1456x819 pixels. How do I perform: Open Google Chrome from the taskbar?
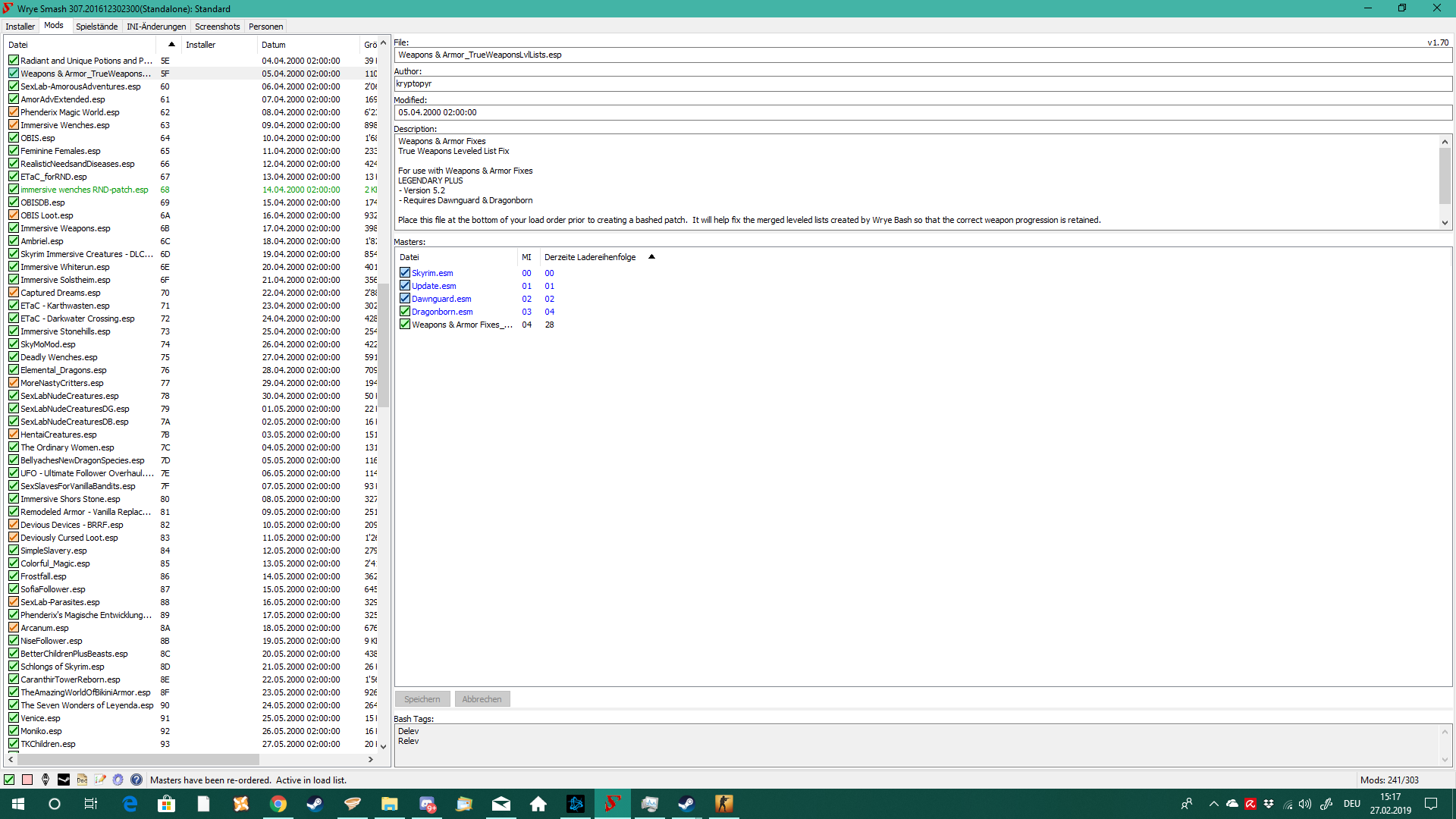click(x=278, y=804)
